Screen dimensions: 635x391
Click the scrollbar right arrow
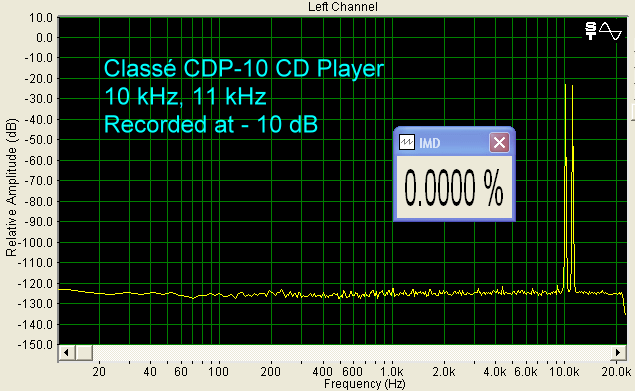(618, 353)
